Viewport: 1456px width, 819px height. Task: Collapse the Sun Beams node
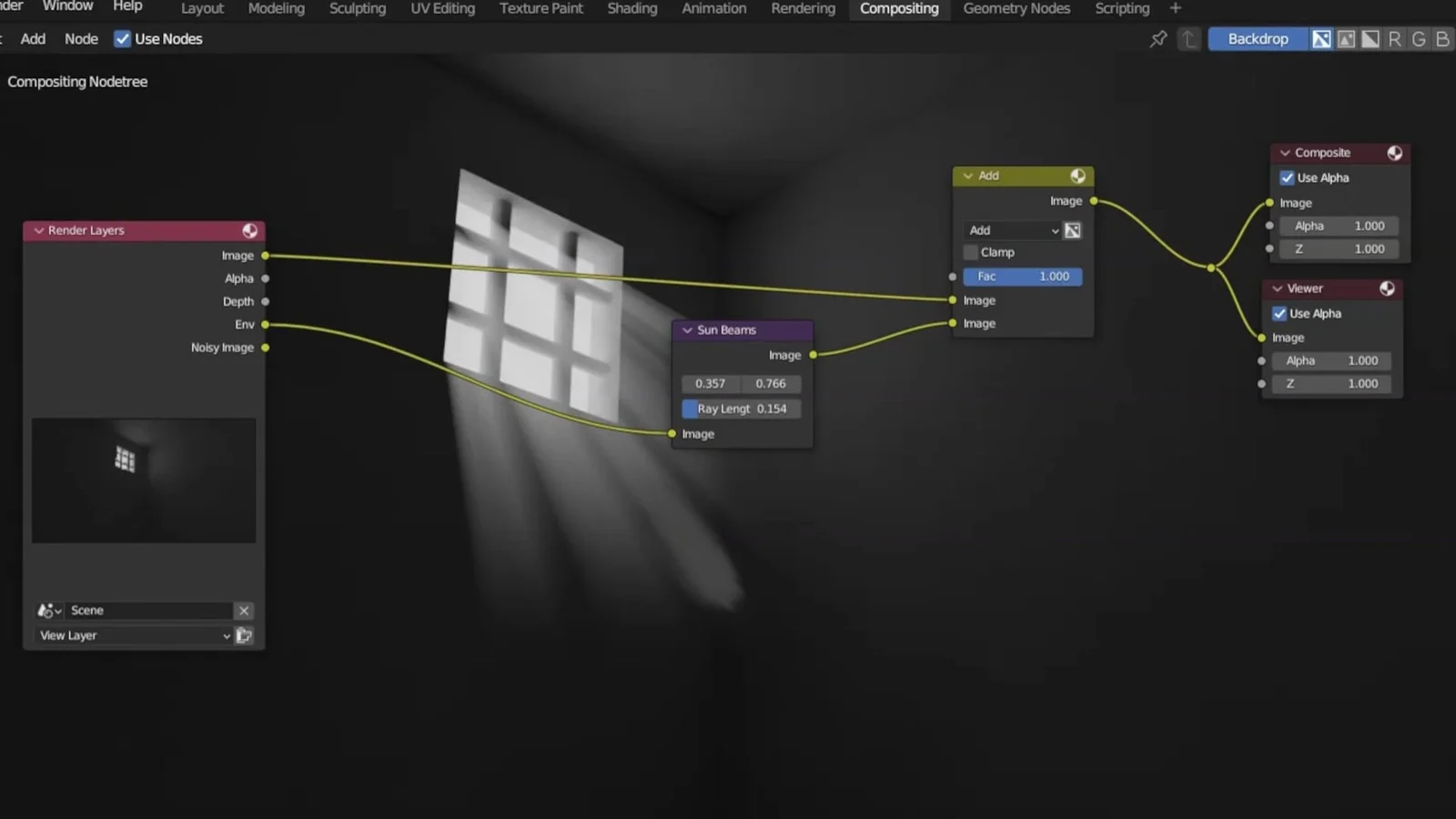pos(687,330)
